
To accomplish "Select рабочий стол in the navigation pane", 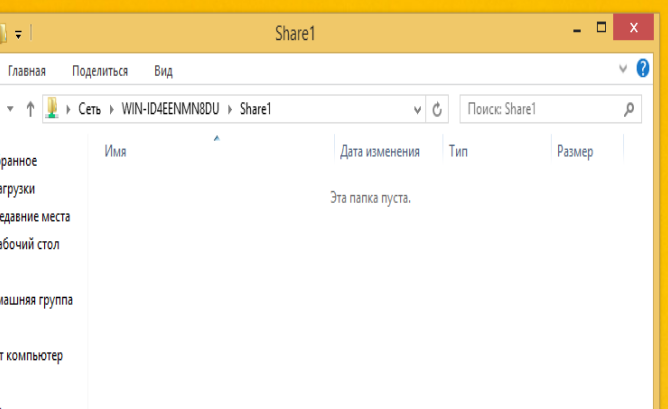I will point(29,245).
